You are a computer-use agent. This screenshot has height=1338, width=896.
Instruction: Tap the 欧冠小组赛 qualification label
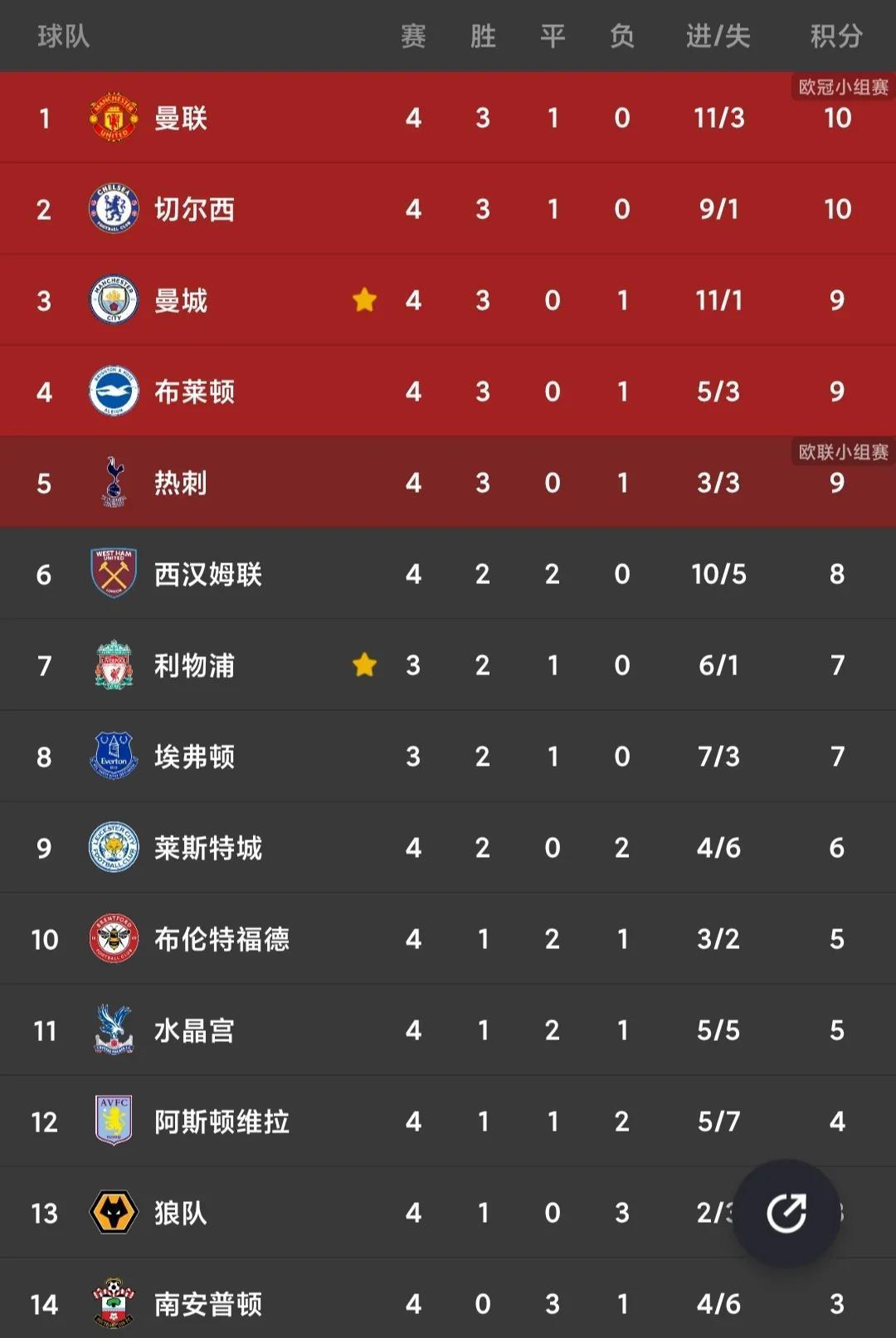coord(843,87)
